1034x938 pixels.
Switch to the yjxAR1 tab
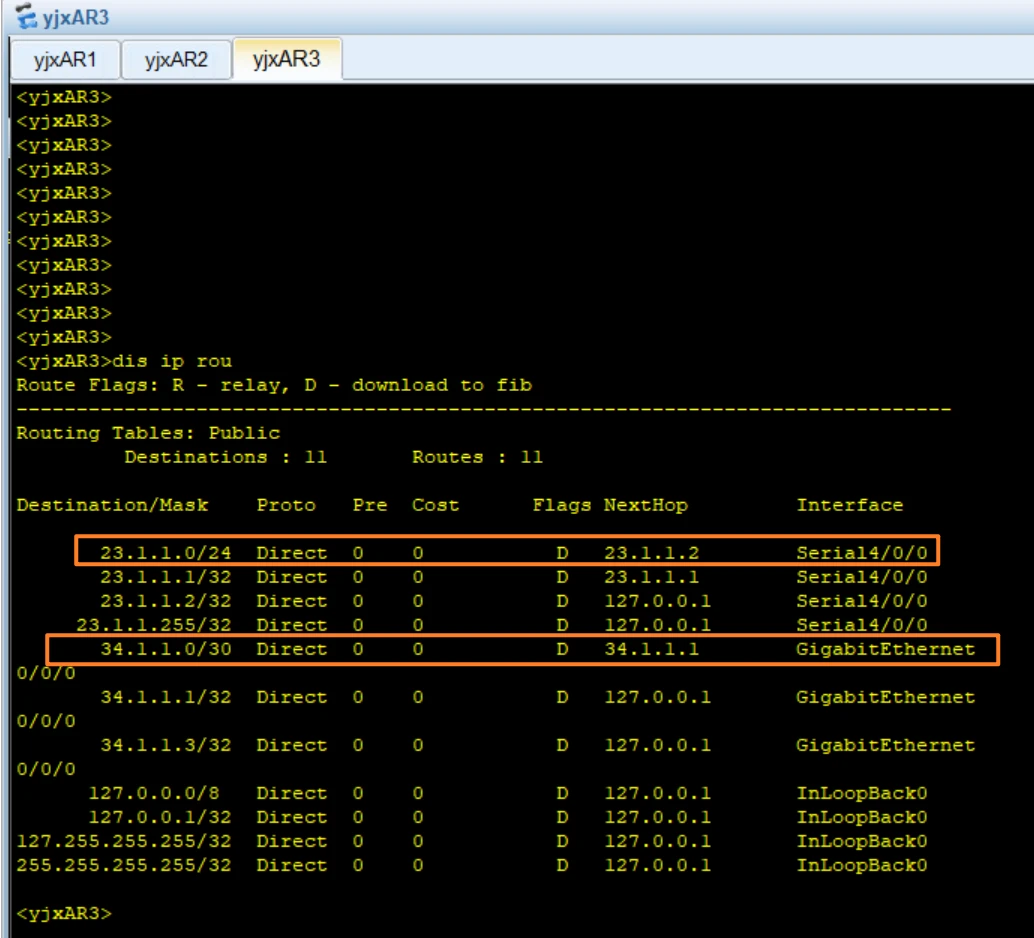tap(64, 60)
